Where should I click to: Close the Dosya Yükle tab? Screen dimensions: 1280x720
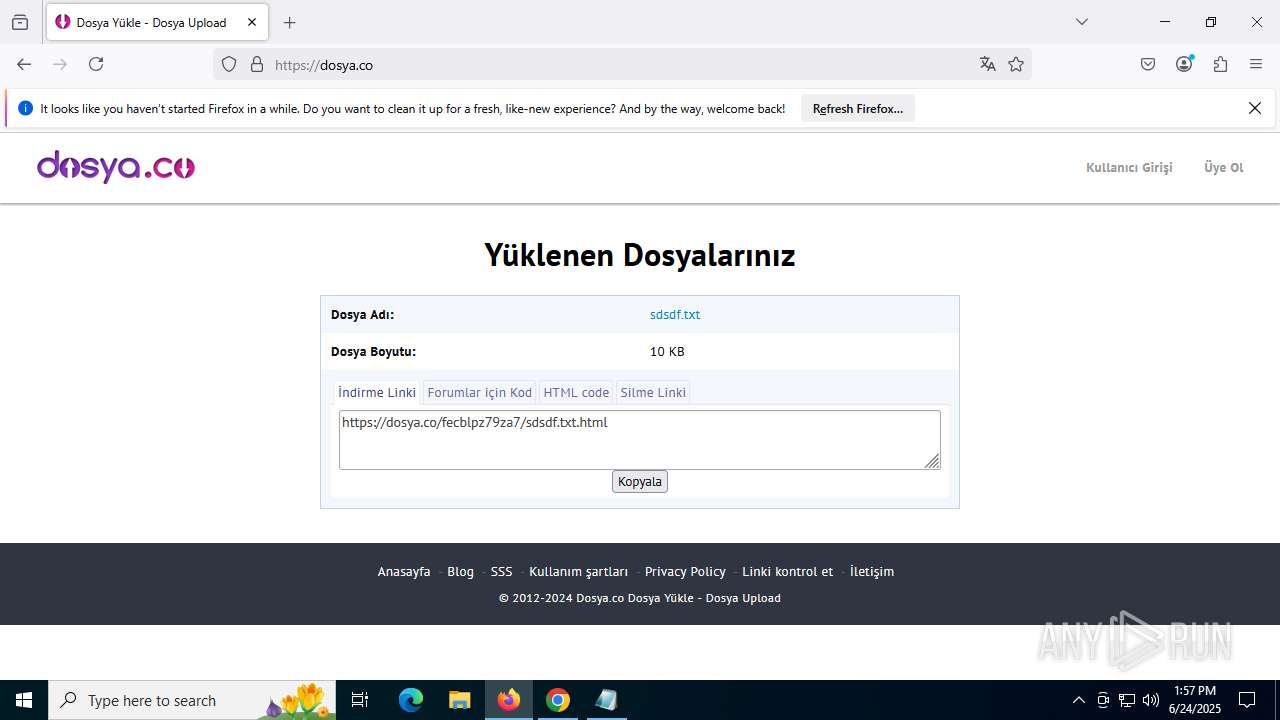253,22
